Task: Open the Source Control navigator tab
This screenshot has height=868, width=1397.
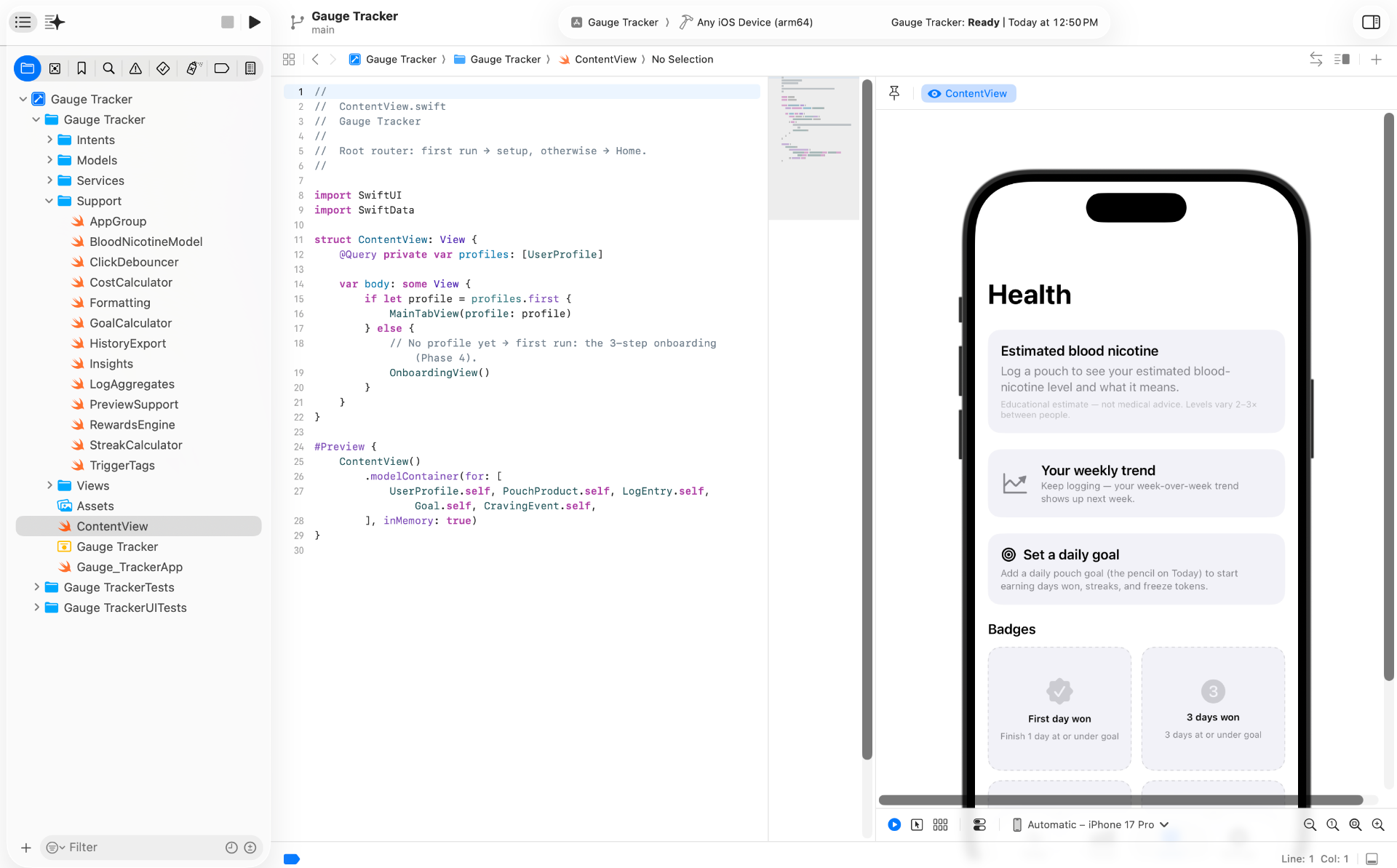Action: click(55, 68)
